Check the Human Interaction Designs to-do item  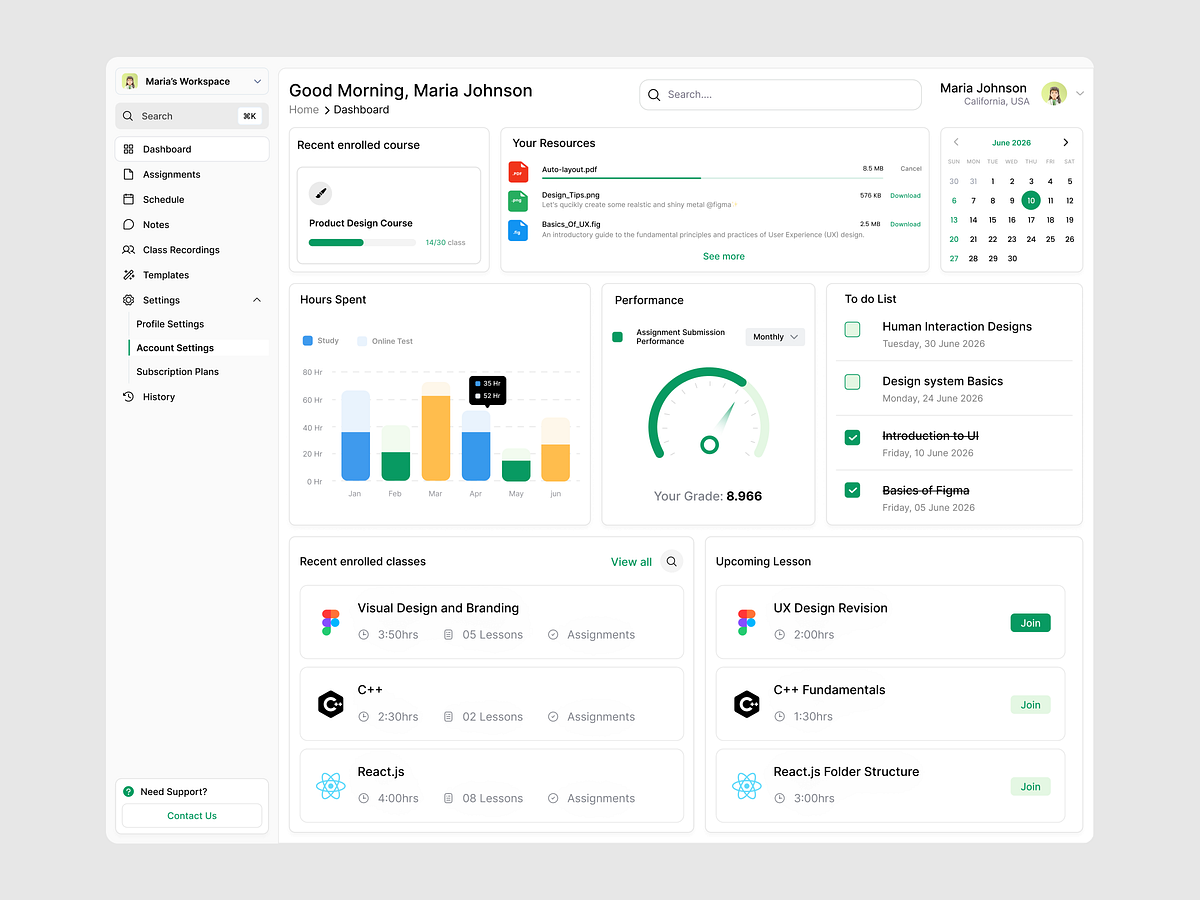coord(852,329)
